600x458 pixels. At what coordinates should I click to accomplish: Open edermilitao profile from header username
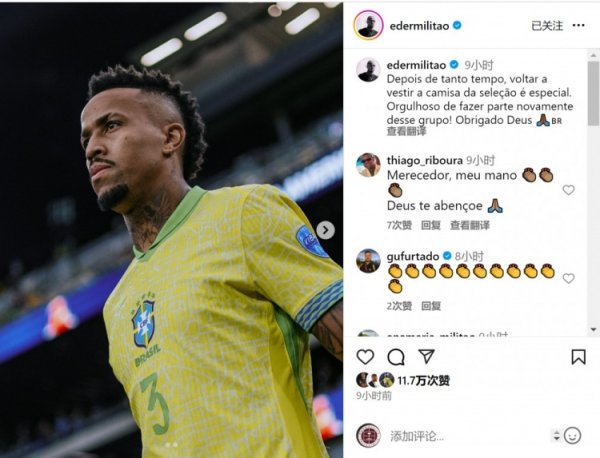419,26
